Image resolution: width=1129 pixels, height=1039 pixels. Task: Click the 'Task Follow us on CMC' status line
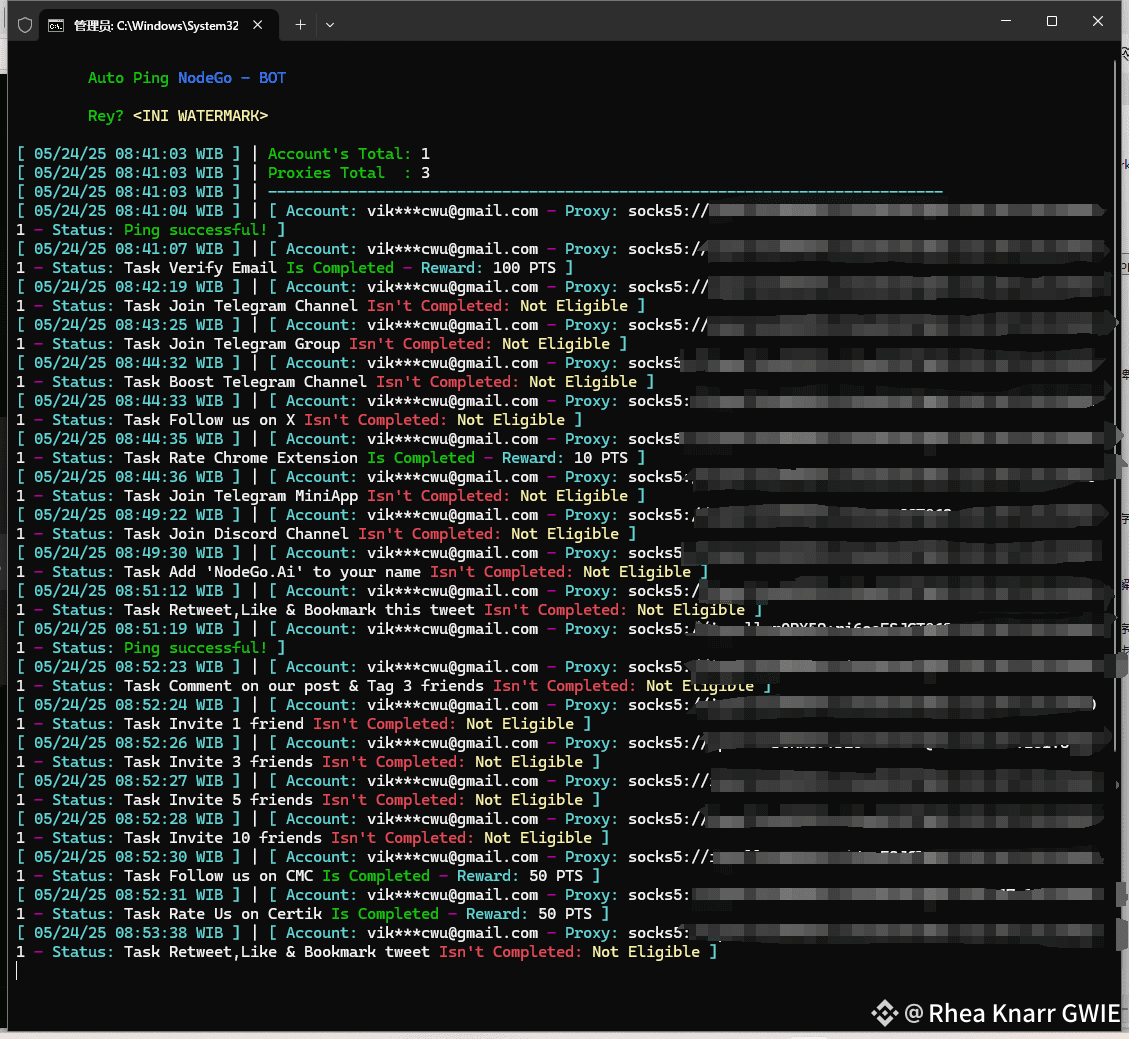click(x=308, y=876)
